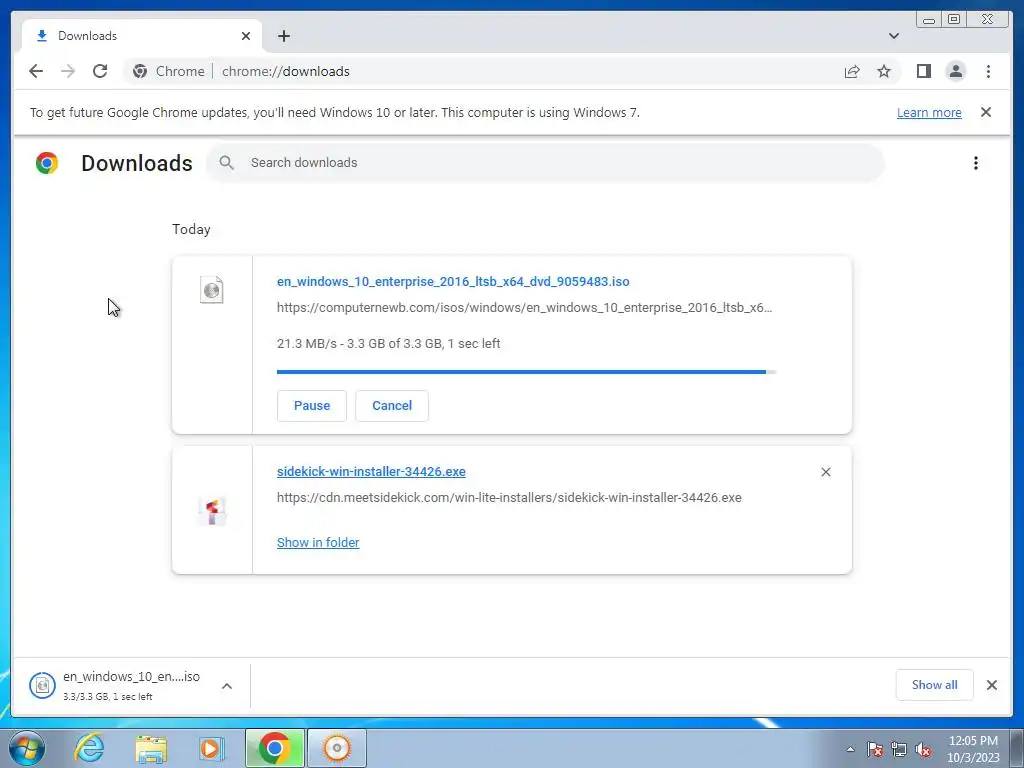Image resolution: width=1024 pixels, height=768 pixels.
Task: Open sidekick-win-installer-34426.exe link
Action: tap(371, 472)
